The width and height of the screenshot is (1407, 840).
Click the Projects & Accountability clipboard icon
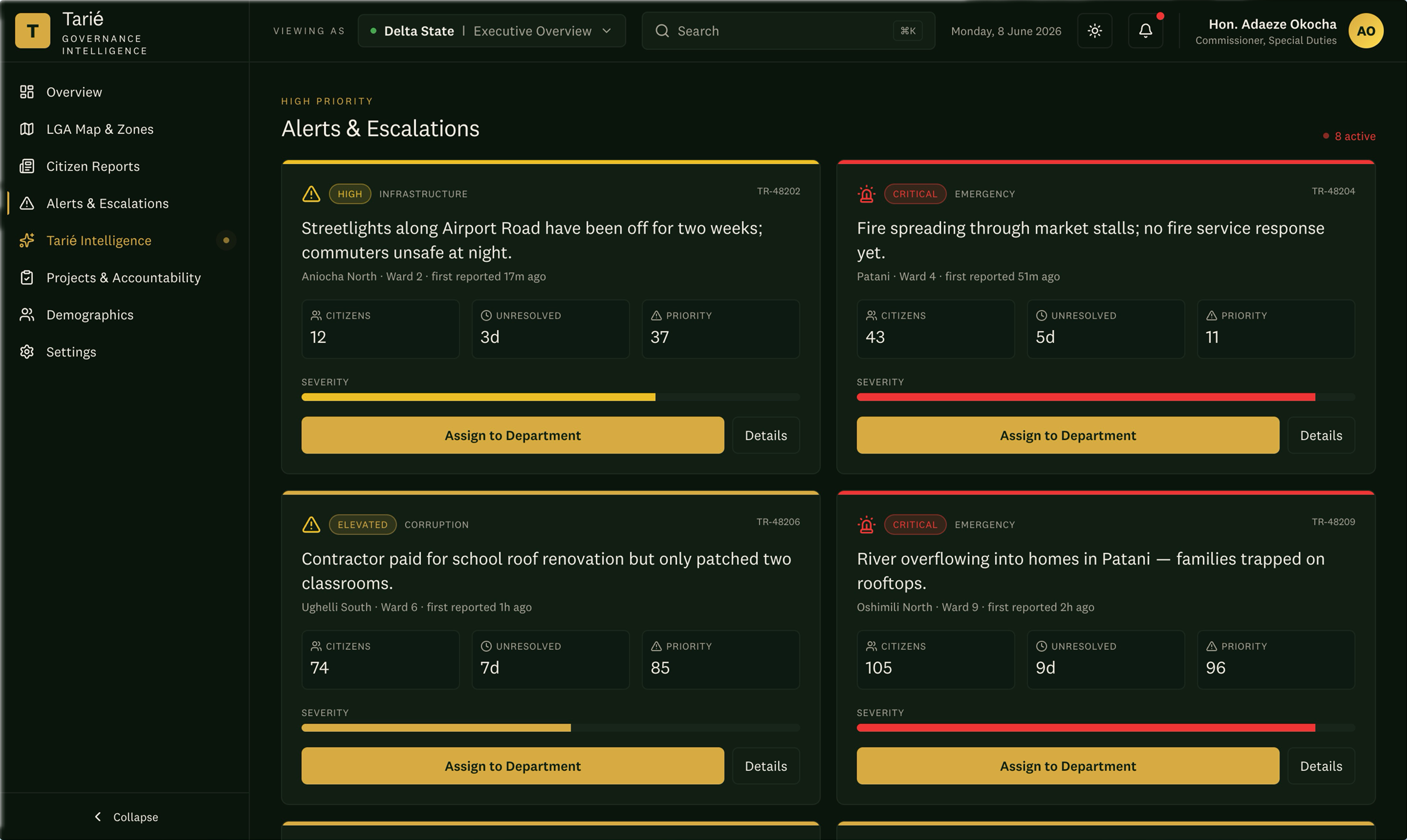(x=27, y=277)
